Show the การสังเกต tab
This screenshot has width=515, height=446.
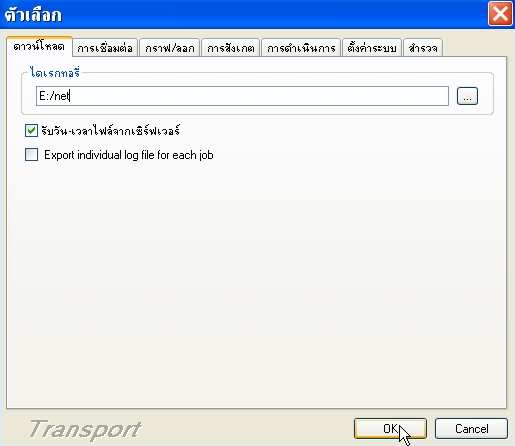(x=231, y=48)
